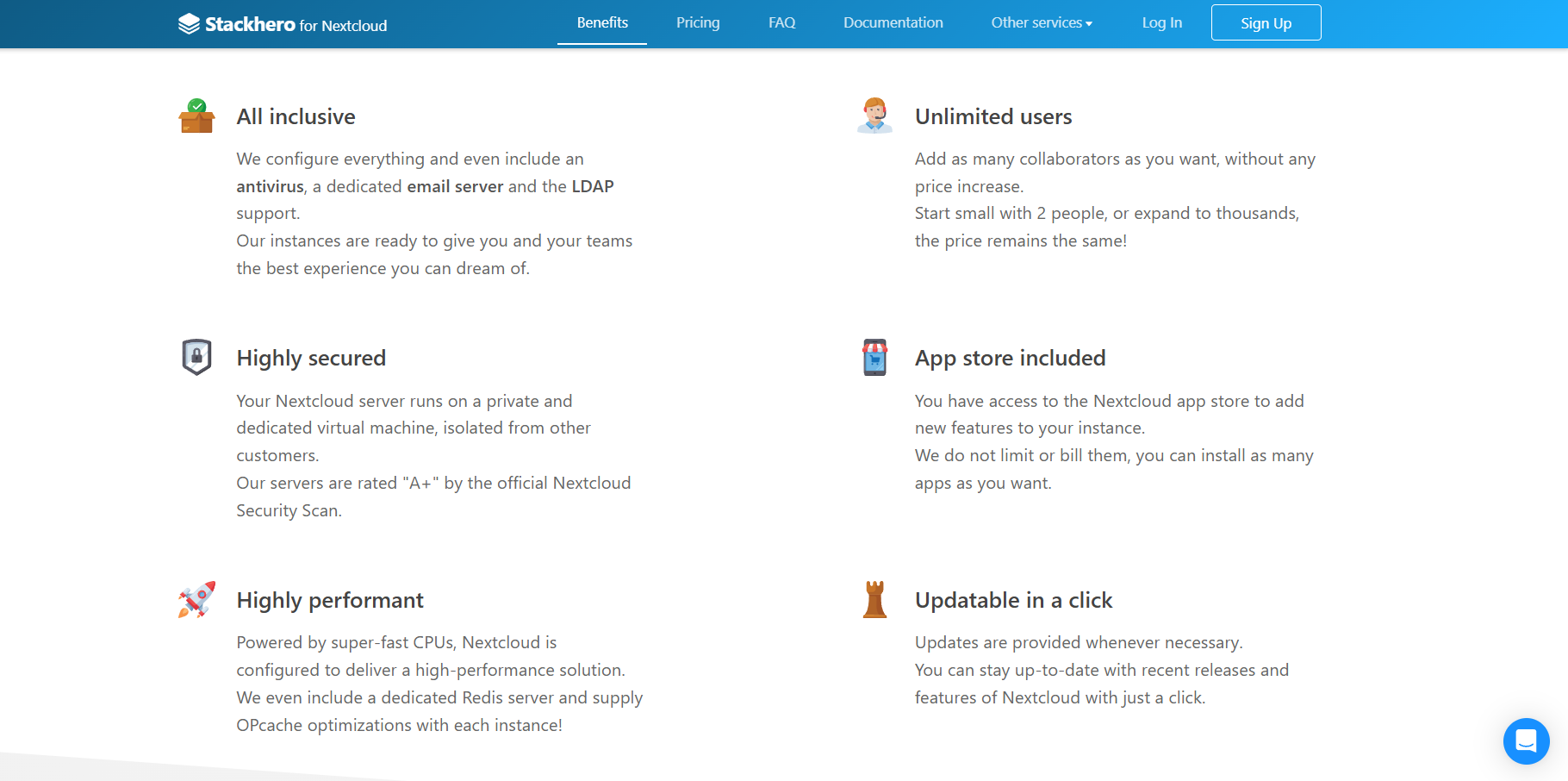Click the Unlimited users heading
Viewport: 1568px width, 781px height.
(993, 116)
